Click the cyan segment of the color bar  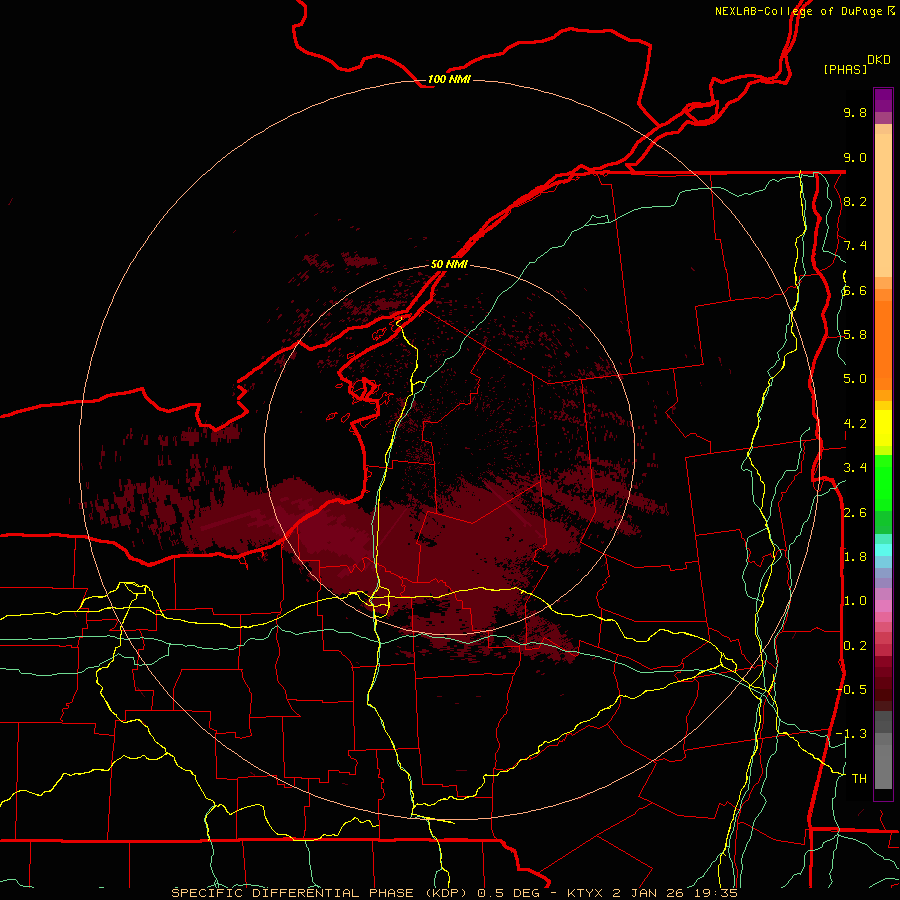883,549
